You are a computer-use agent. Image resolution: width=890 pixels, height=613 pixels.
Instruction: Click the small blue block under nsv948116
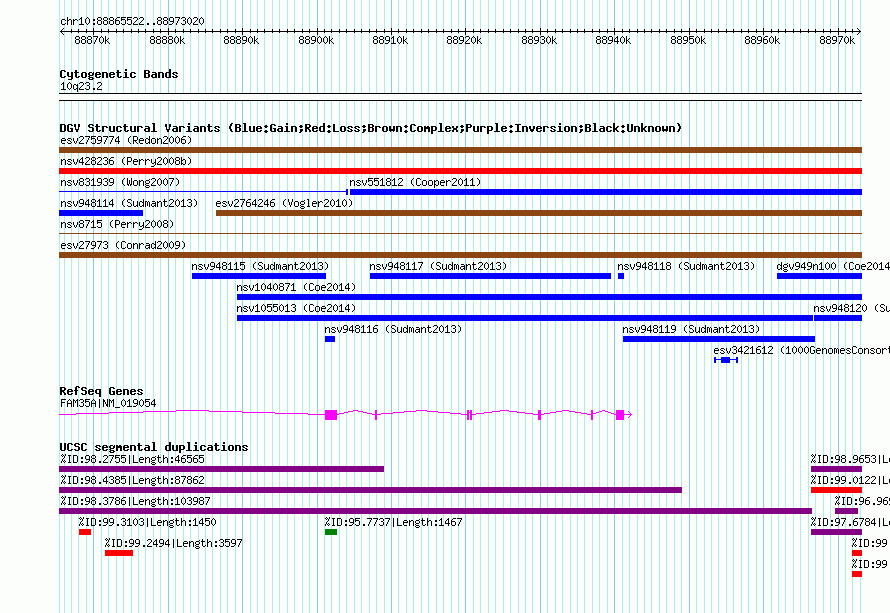click(330, 339)
